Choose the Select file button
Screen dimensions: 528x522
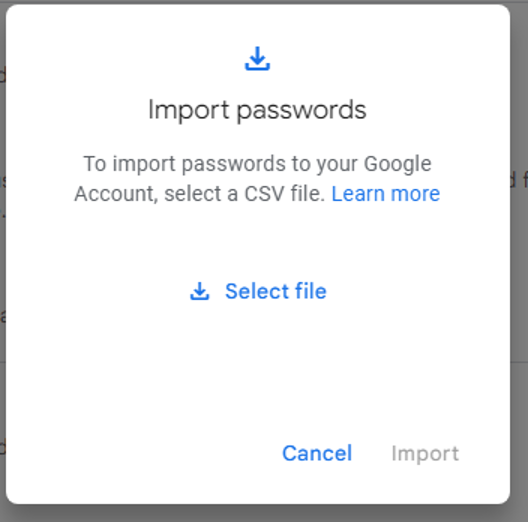point(258,291)
